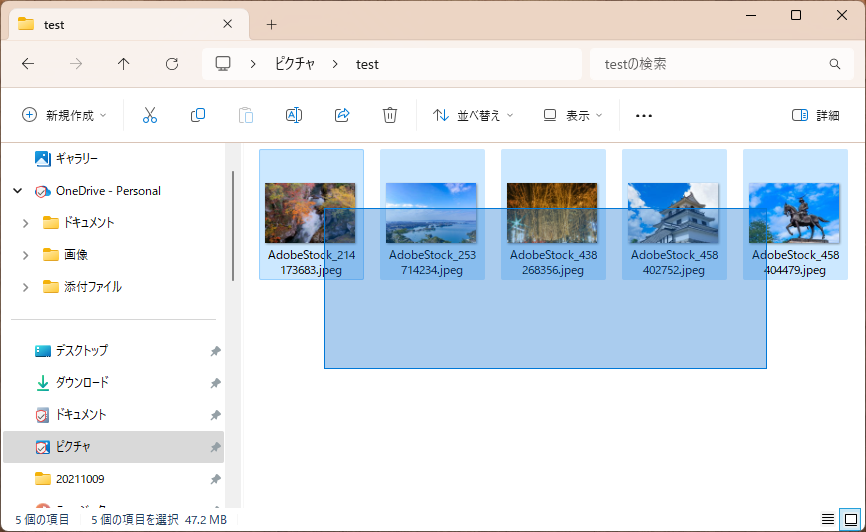866x532 pixels.
Task: Collapse the OneDrive - Personal tree node
Action: [18, 191]
